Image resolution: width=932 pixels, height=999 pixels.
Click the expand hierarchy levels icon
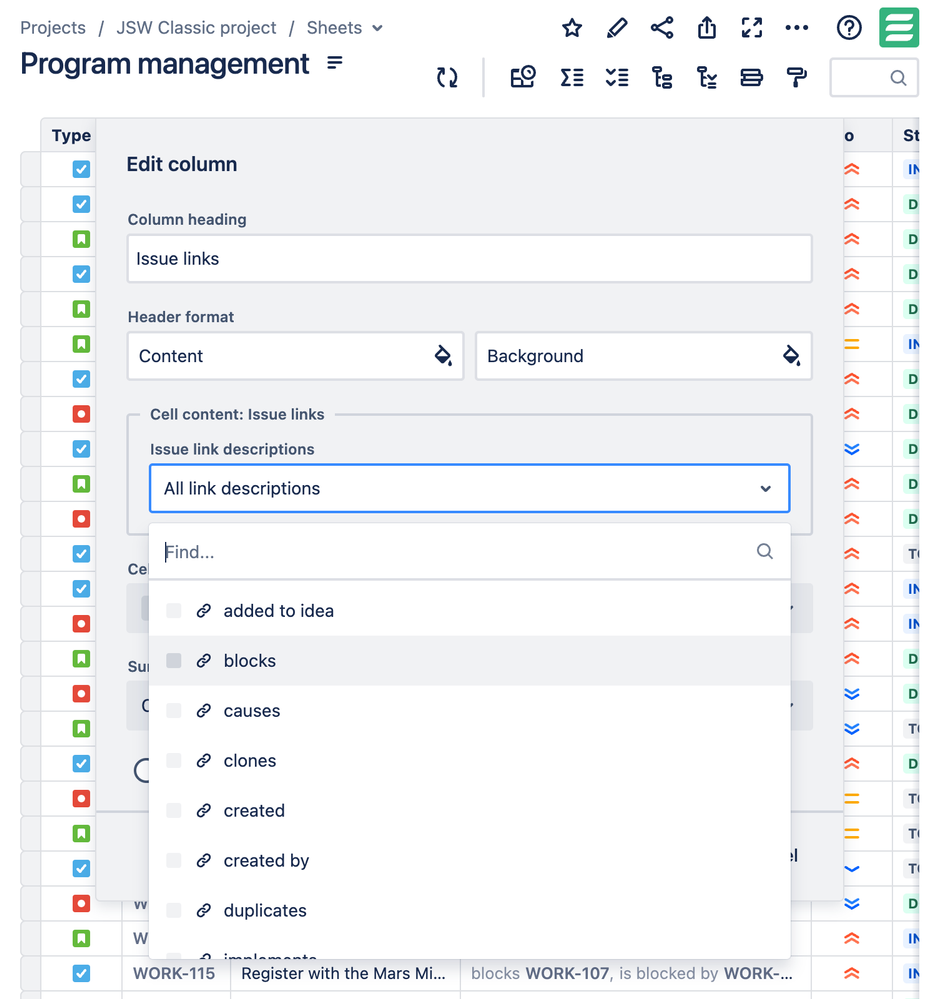pyautogui.click(x=706, y=78)
